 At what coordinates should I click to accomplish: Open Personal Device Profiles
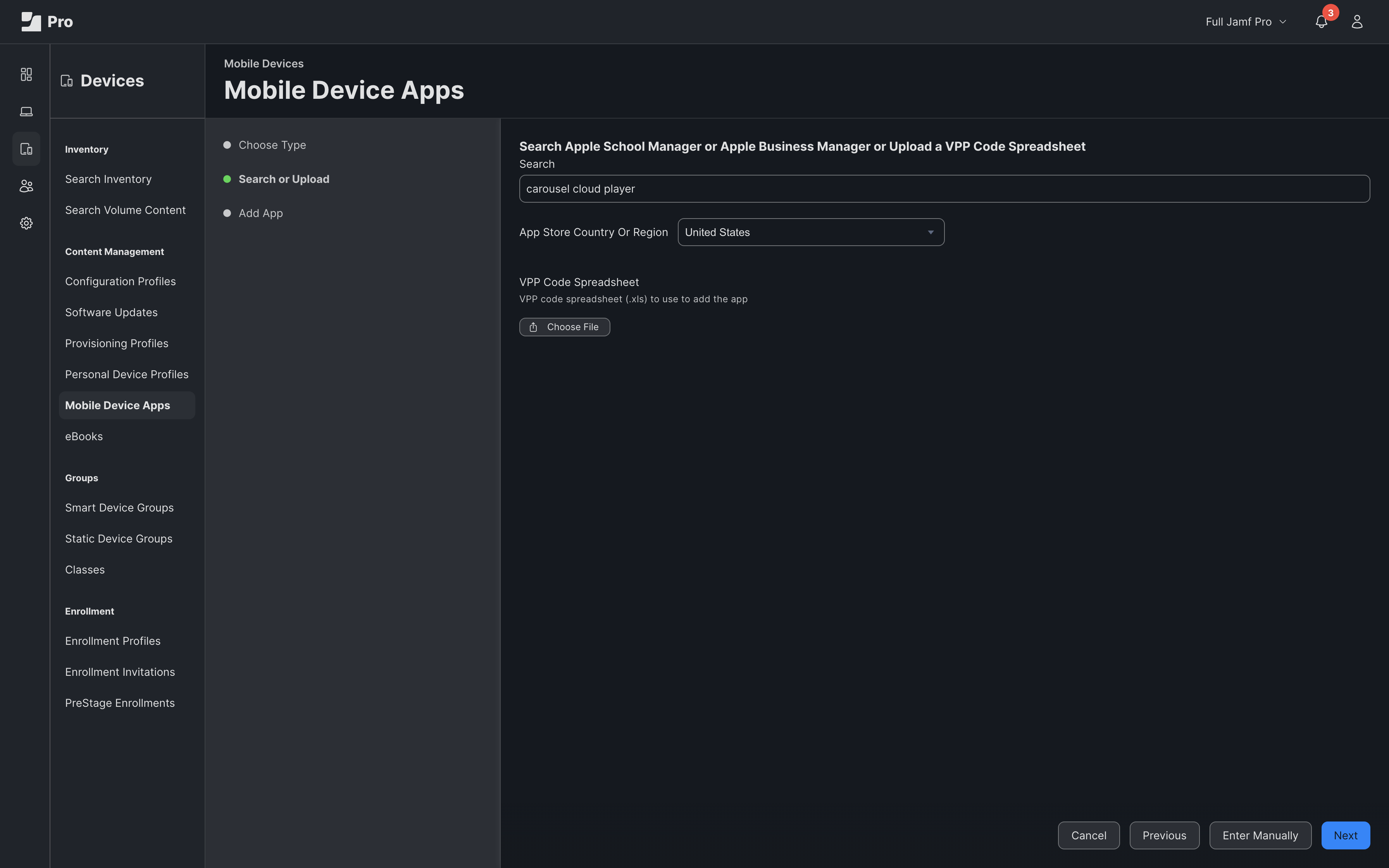(x=126, y=374)
